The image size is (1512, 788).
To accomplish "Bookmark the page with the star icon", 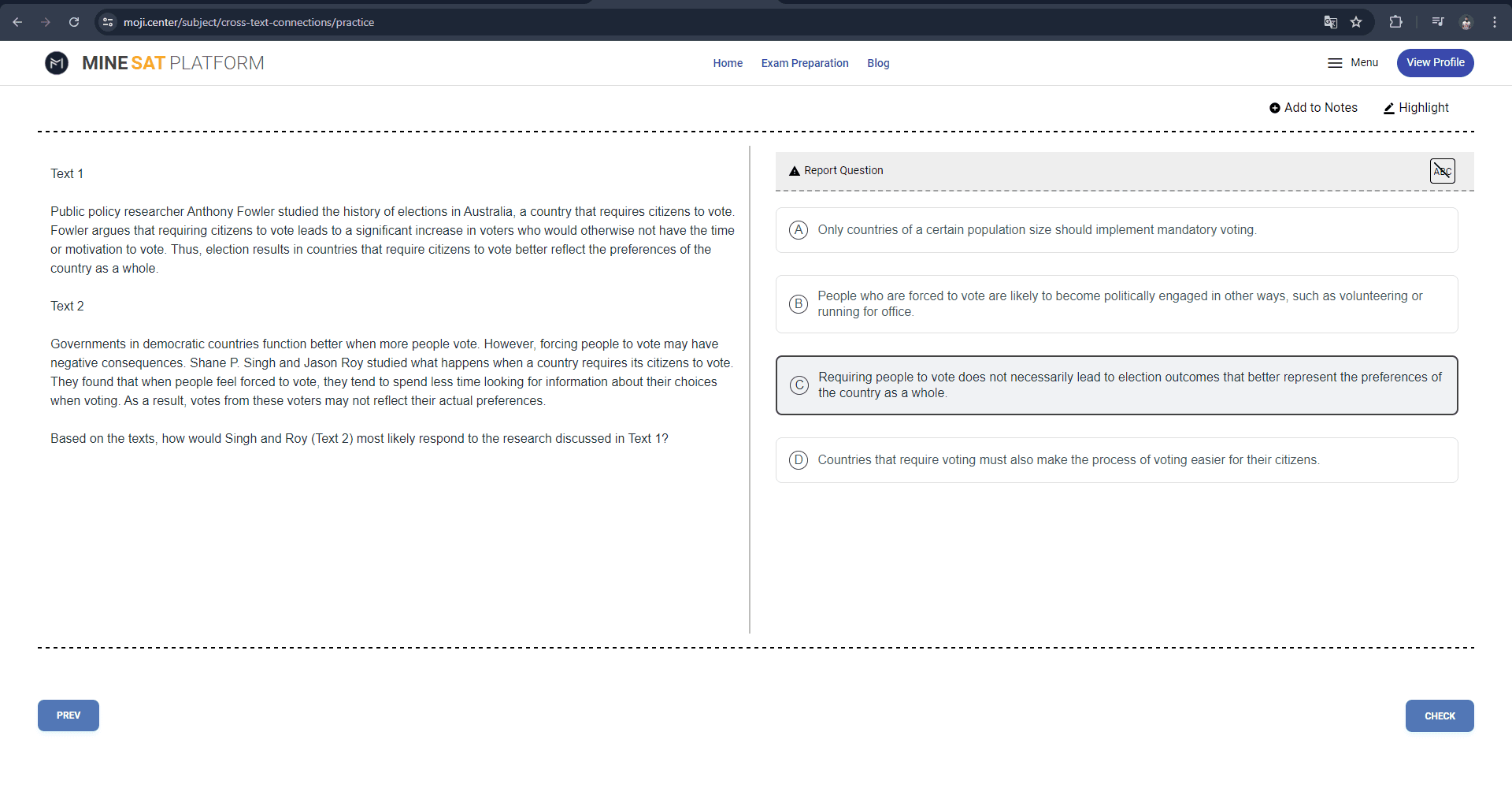I will point(1357,21).
